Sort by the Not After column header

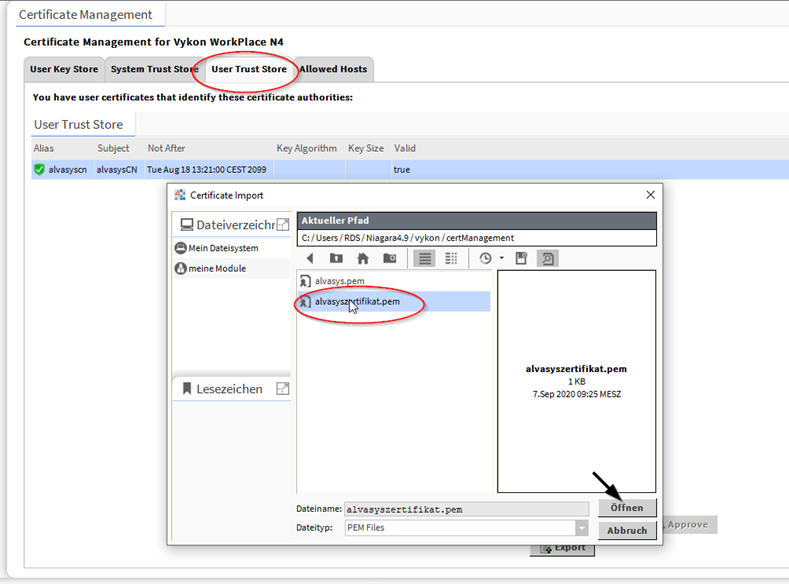pos(166,148)
